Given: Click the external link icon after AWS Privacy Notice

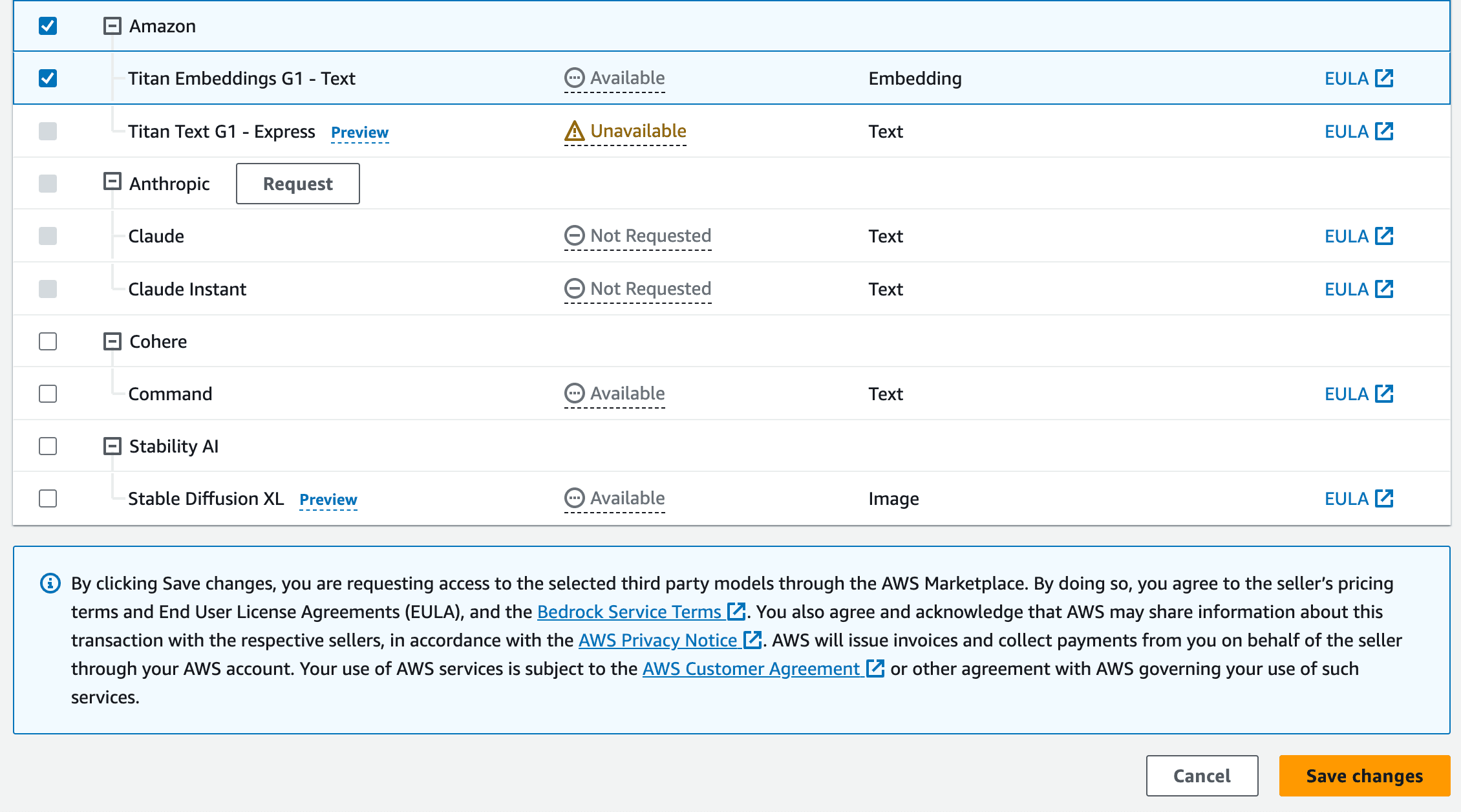Looking at the screenshot, I should point(752,640).
